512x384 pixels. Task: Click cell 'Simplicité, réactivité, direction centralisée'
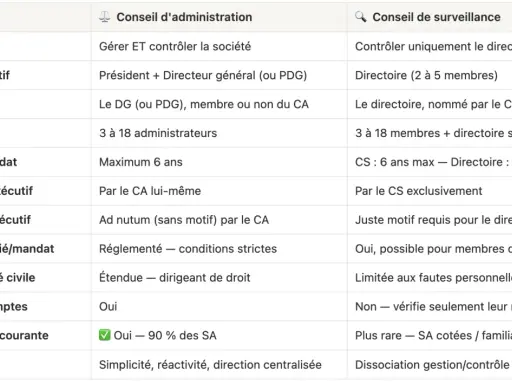pos(220,365)
